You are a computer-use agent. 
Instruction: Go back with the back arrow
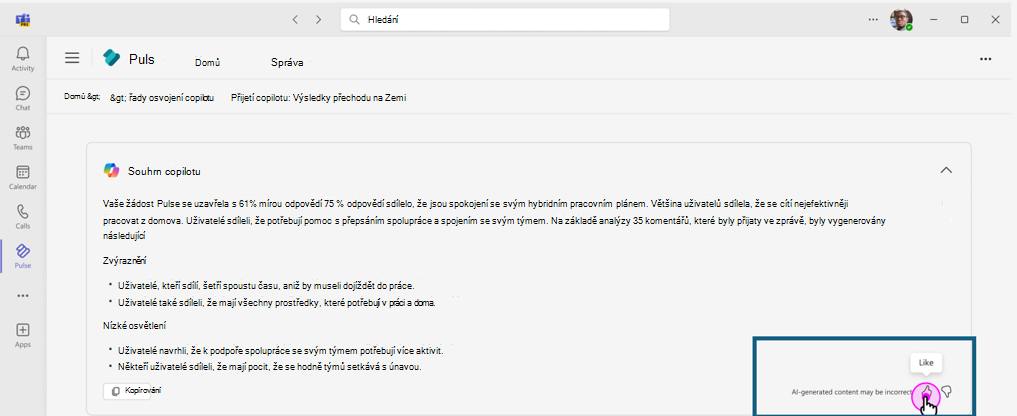(295, 19)
